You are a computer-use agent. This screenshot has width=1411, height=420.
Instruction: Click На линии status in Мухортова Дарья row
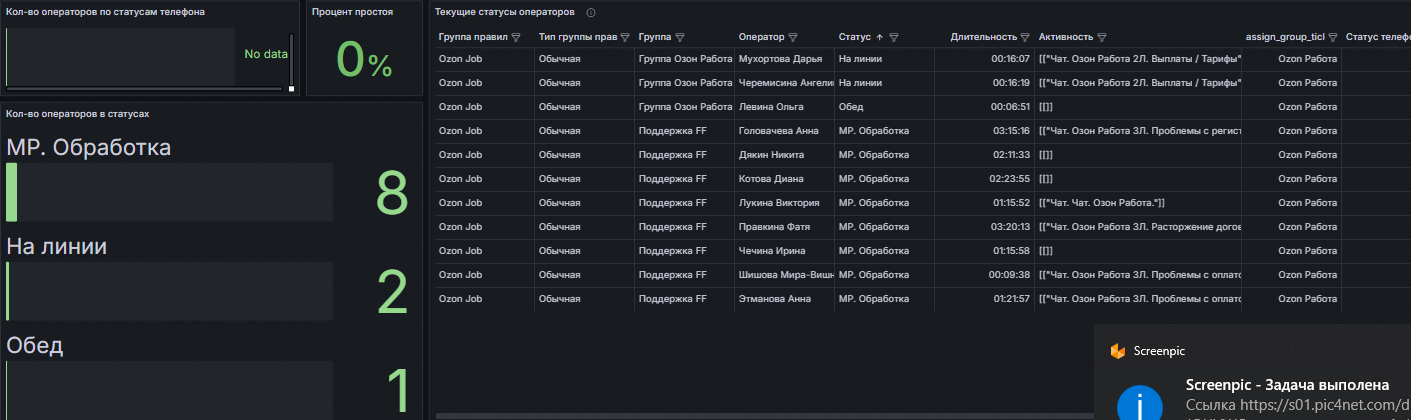point(884,59)
